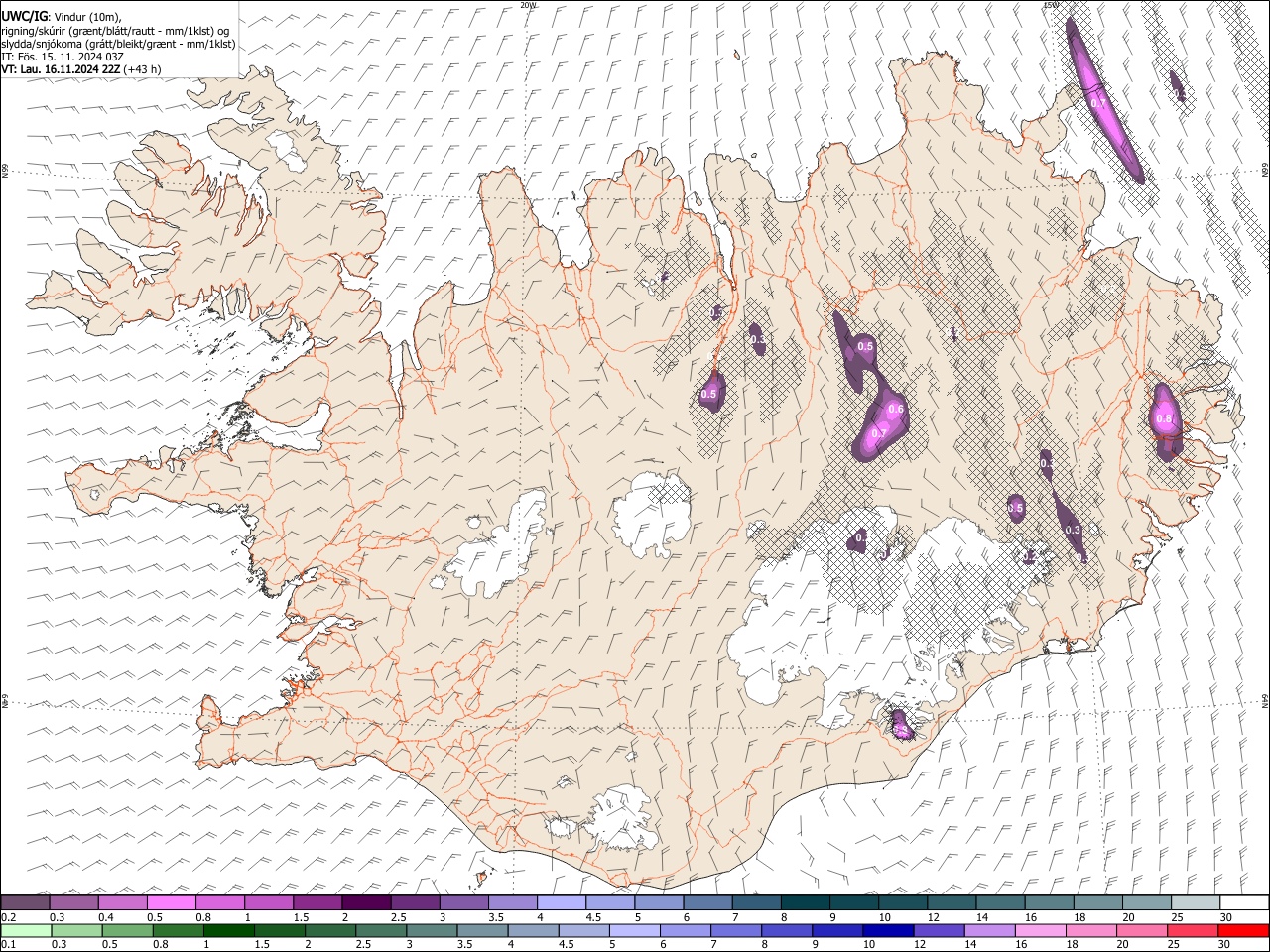Click the 15W longitude label at the map top
The width and height of the screenshot is (1270, 952).
click(x=1050, y=5)
